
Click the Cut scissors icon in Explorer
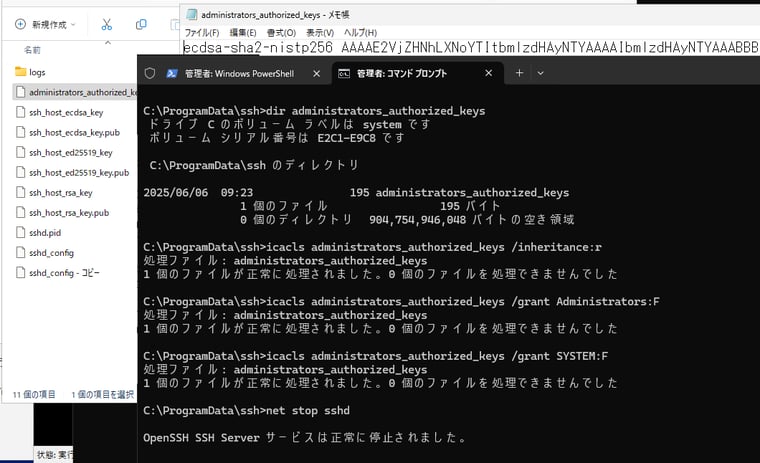click(x=107, y=24)
